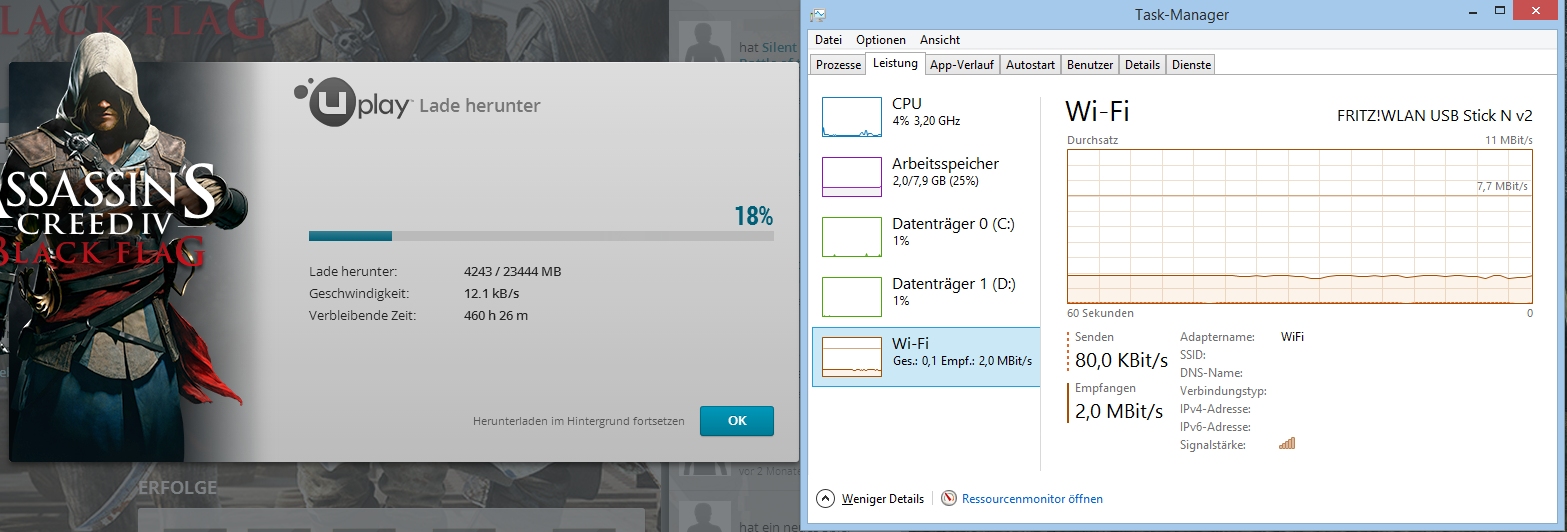Click the 18% progress percentage text
1567x532 pixels.
pos(754,215)
